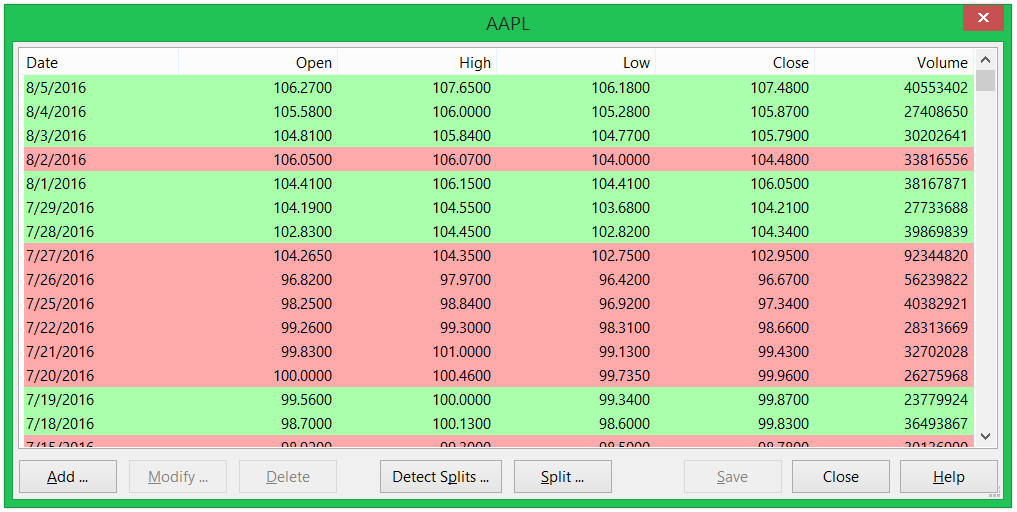Sort by the Date column header

[101, 62]
